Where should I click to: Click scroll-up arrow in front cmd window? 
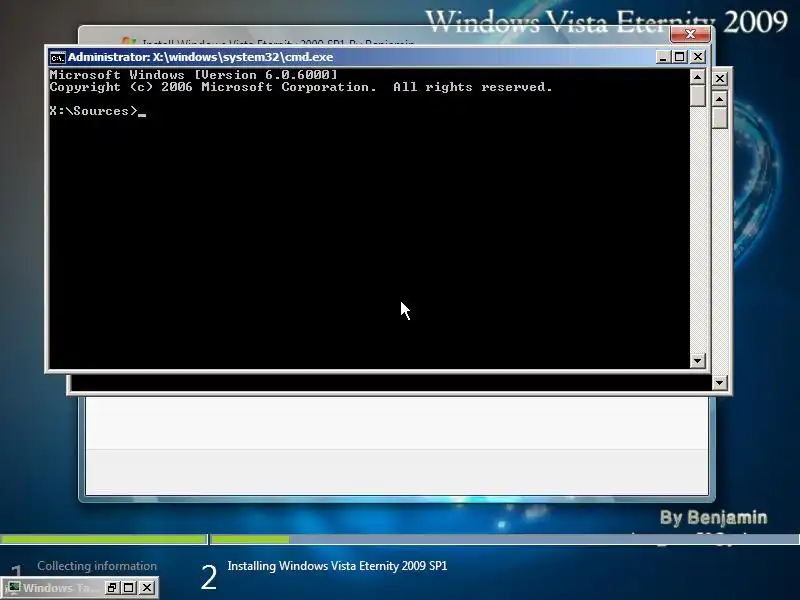click(697, 77)
